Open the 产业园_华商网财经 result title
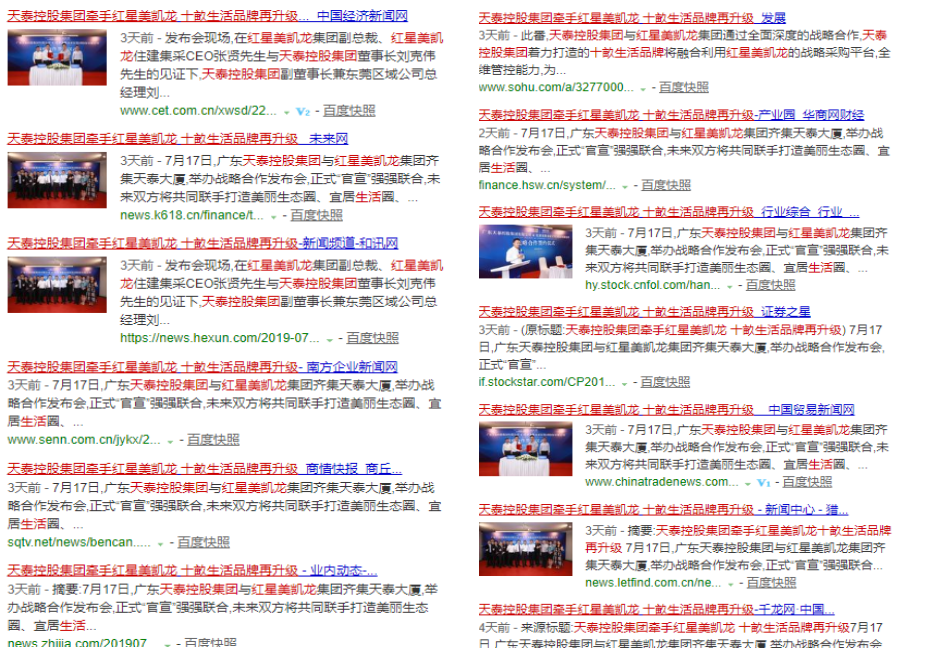 pos(672,115)
